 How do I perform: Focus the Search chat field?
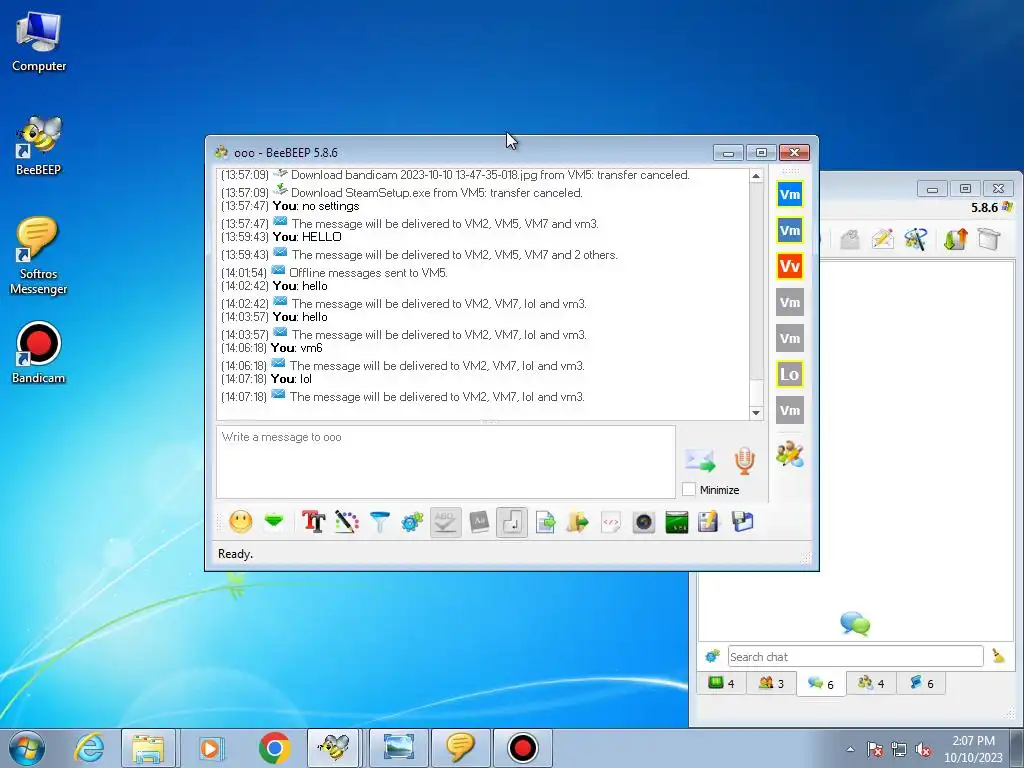856,656
